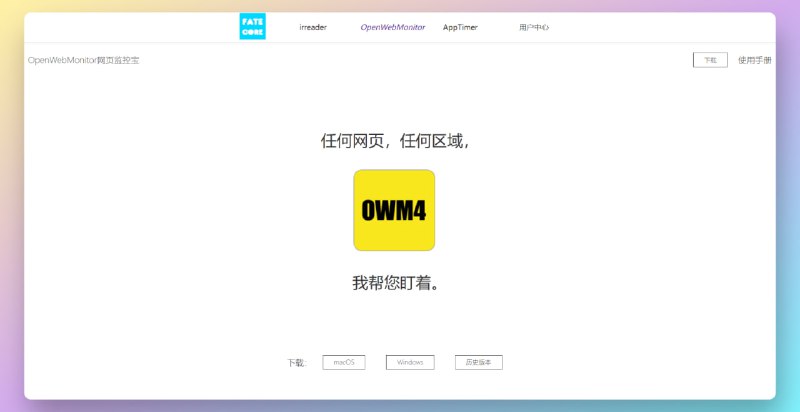800x412 pixels.
Task: Click the 下载 button at top right
Action: coord(710,60)
